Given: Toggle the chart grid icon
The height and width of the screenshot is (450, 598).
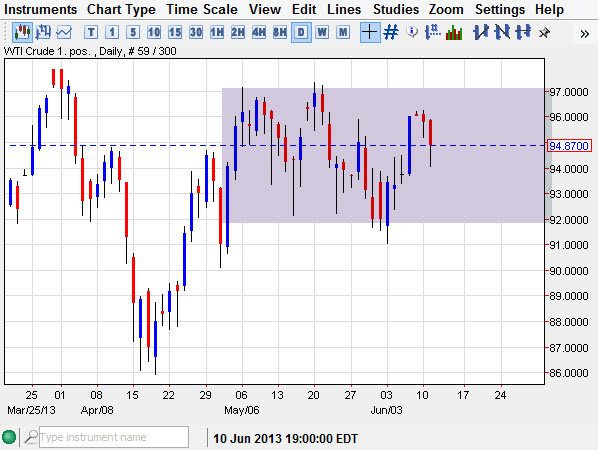Looking at the screenshot, I should [x=391, y=32].
